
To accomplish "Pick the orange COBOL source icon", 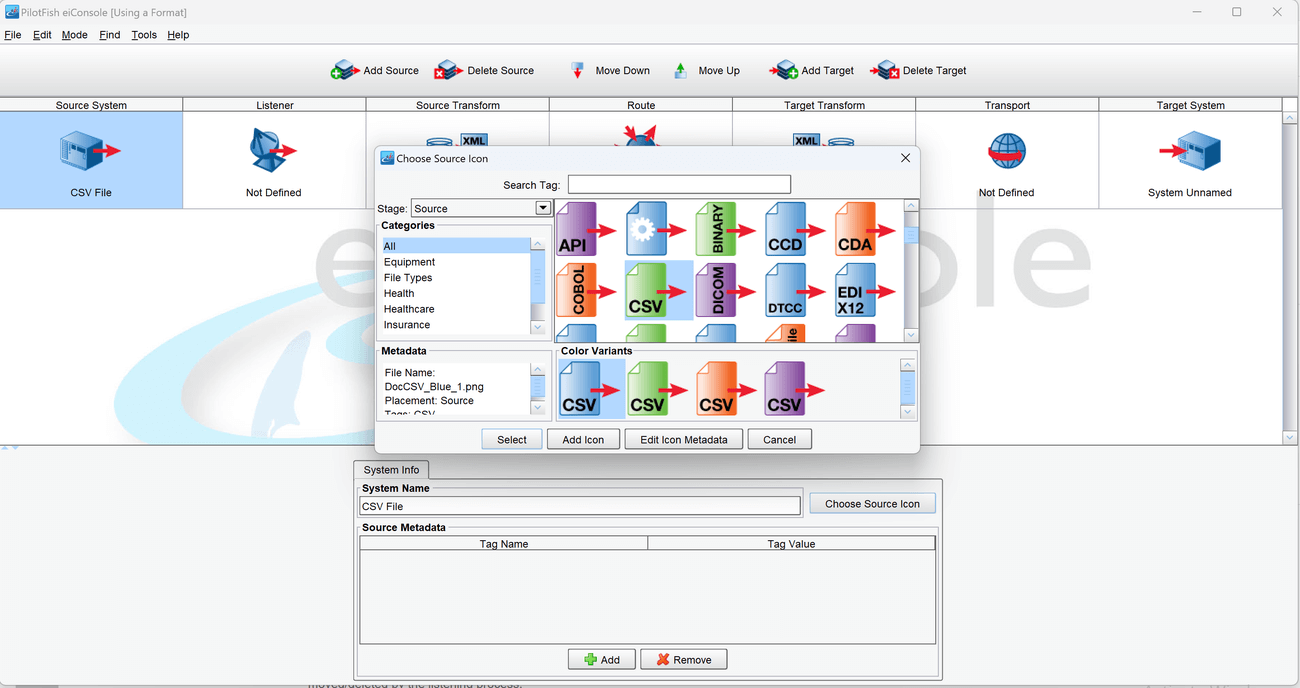I will [587, 290].
